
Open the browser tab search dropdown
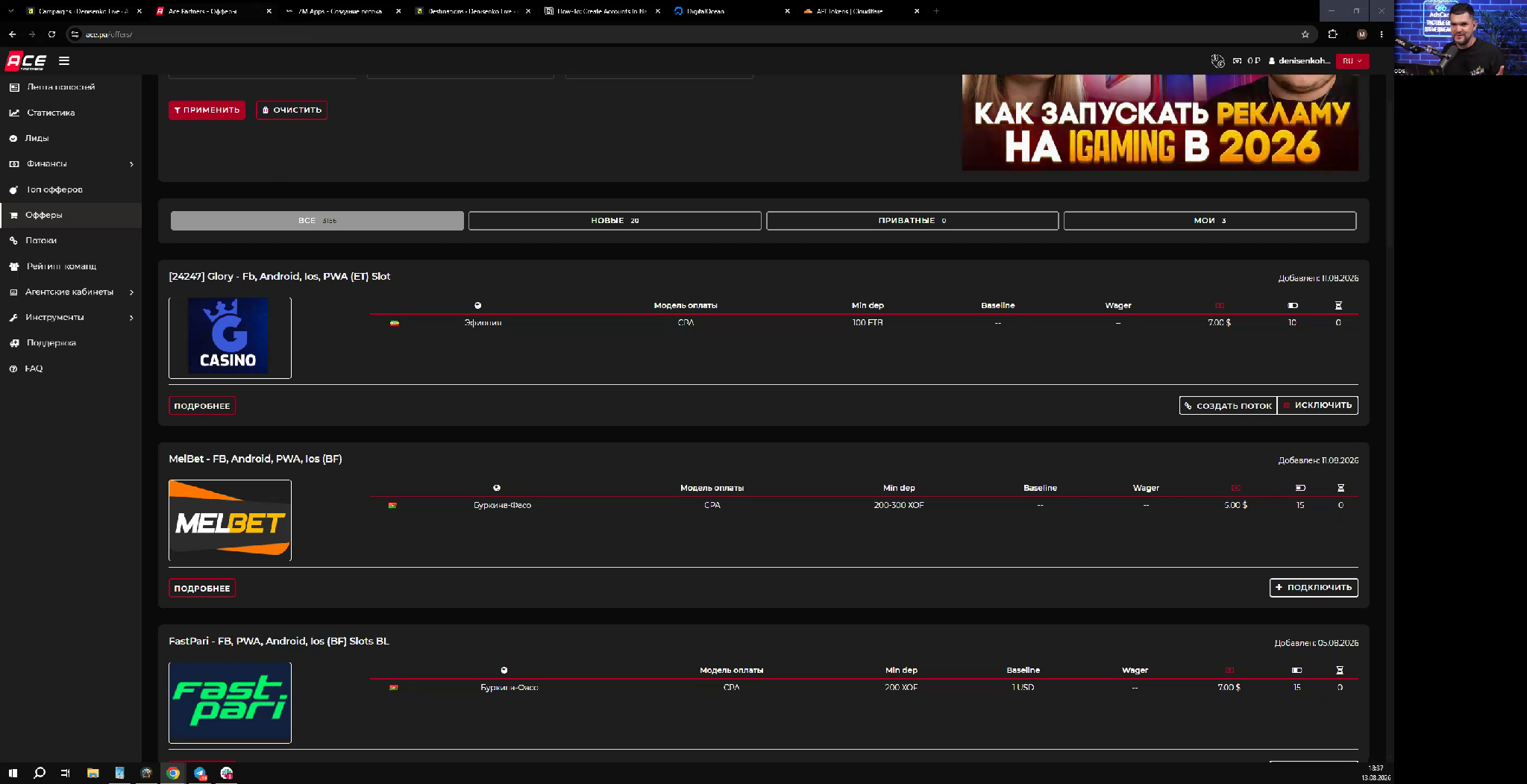pyautogui.click(x=10, y=11)
